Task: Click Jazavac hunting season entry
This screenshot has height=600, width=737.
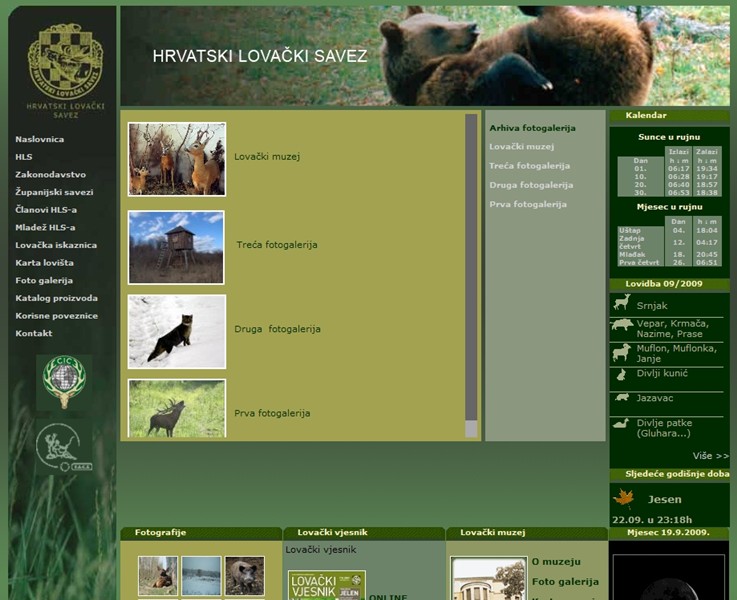Action: pos(655,398)
